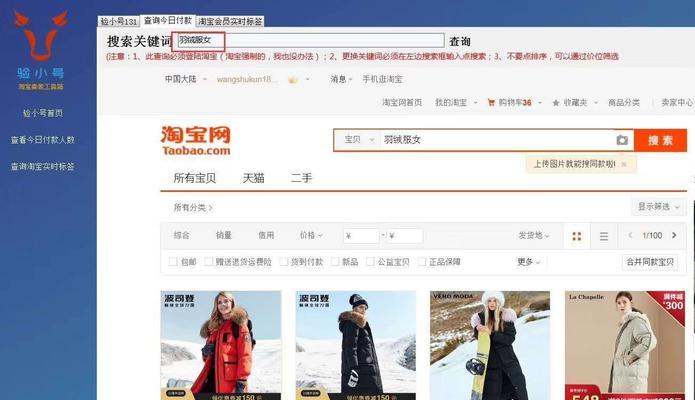Select the 所有宝贝 tab
The image size is (695, 400).
point(195,178)
